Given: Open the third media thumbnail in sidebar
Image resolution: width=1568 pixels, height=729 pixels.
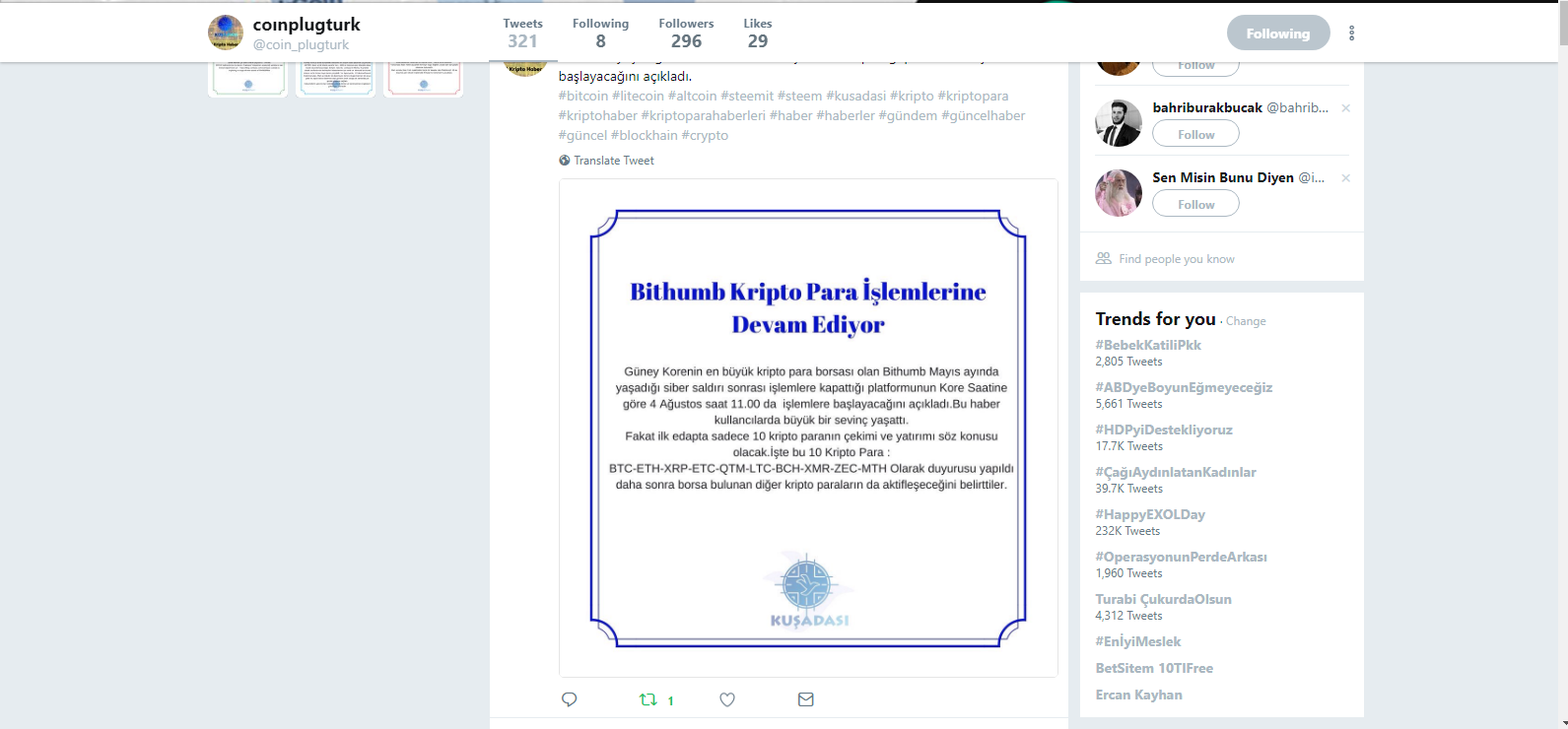Looking at the screenshot, I should tap(423, 79).
